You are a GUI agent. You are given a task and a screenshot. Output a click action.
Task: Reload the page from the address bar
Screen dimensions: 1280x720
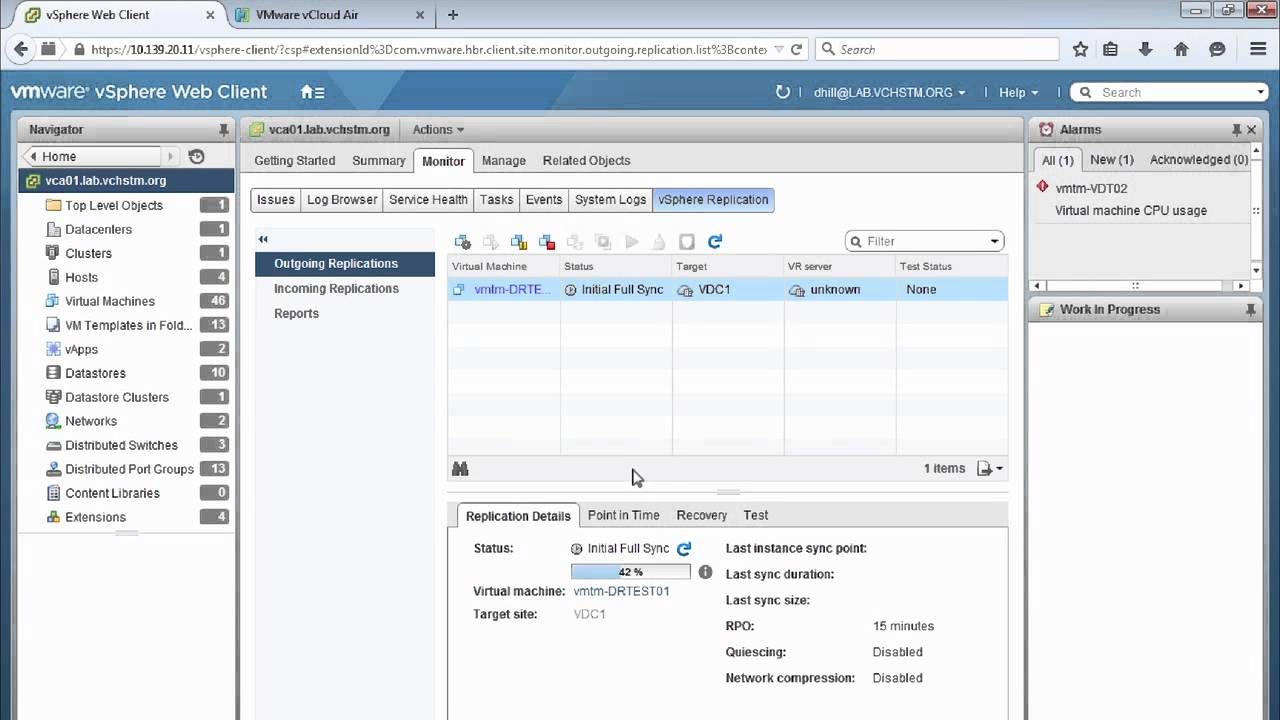(796, 49)
